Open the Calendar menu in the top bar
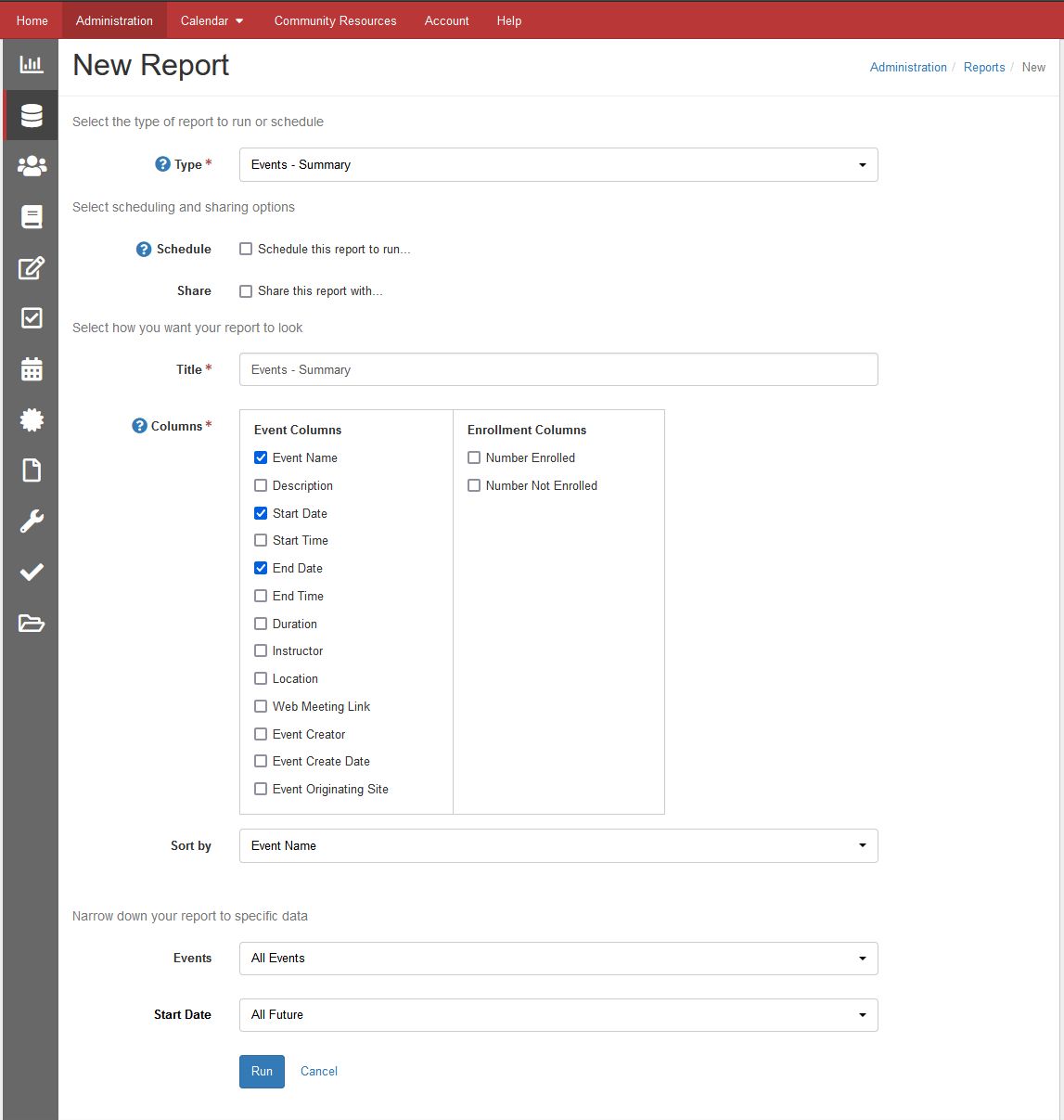 pyautogui.click(x=211, y=19)
